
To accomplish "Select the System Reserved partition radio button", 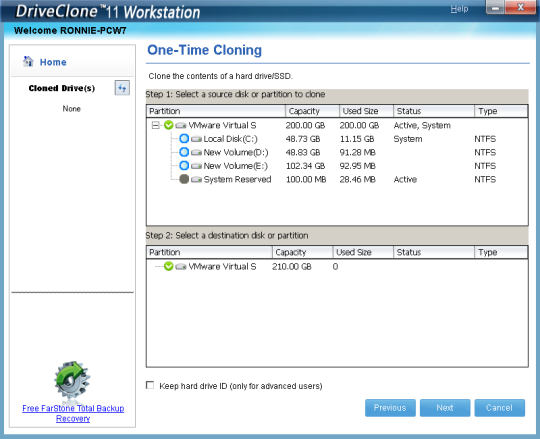I will pyautogui.click(x=184, y=179).
